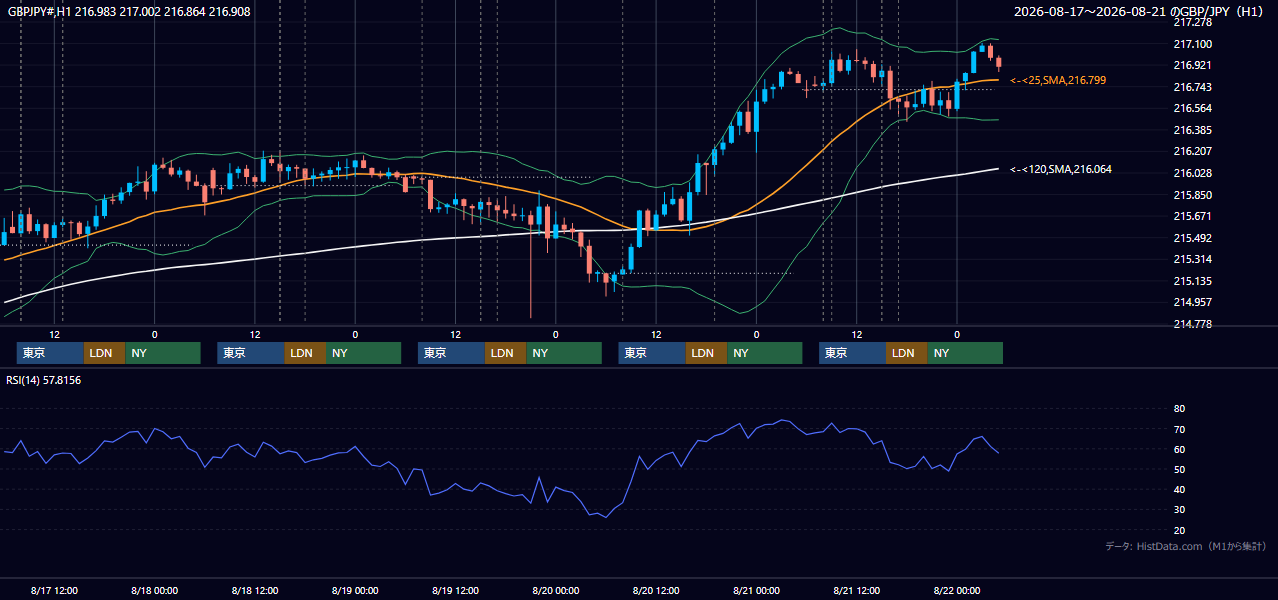1278x600 pixels.
Task: Click the 8/22 00:00 time axis label
Action: coord(957,590)
